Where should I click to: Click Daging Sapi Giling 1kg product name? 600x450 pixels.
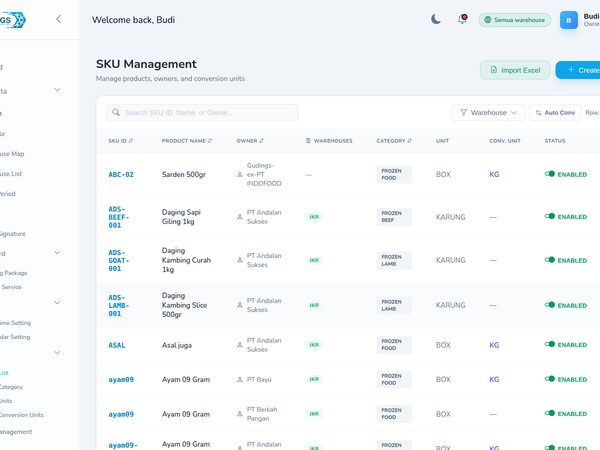(181, 217)
